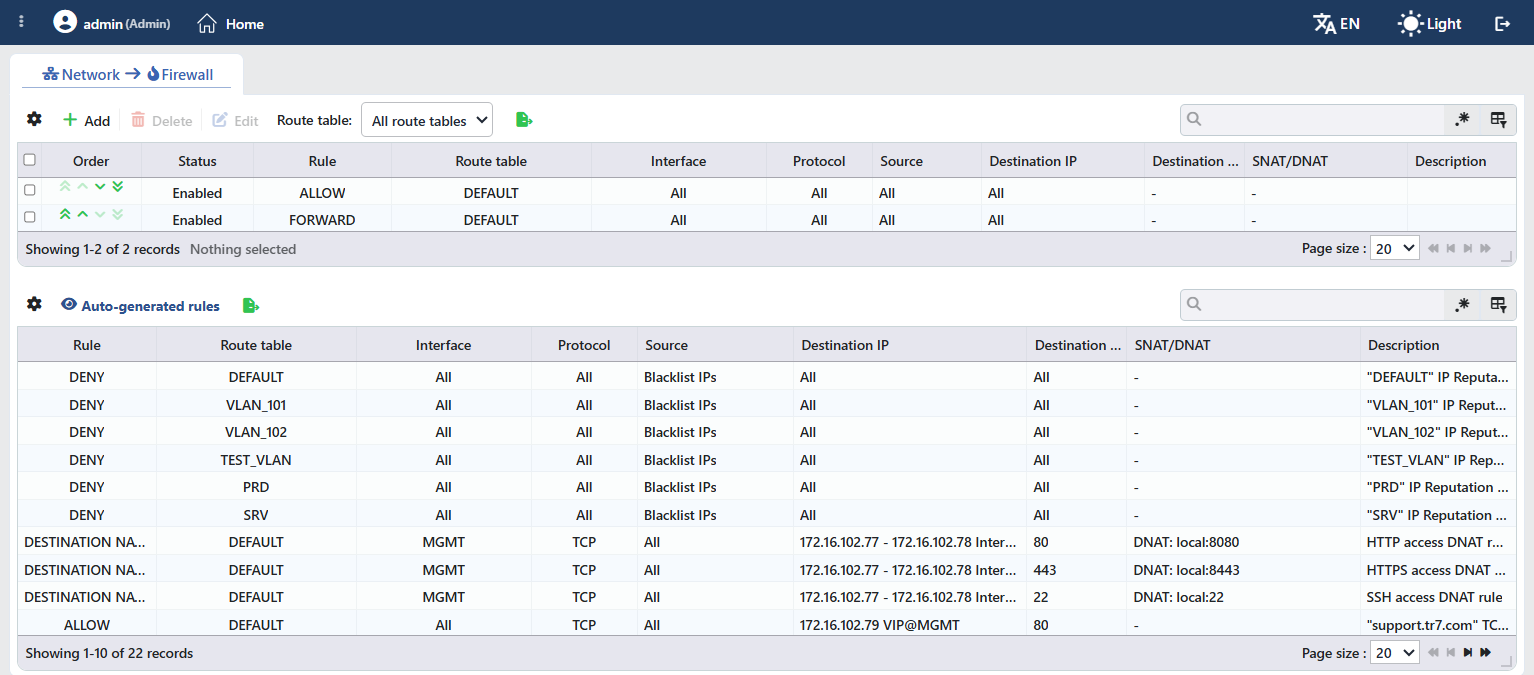This screenshot has width=1534, height=675.
Task: Export the auto-generated rules list
Action: point(251,306)
